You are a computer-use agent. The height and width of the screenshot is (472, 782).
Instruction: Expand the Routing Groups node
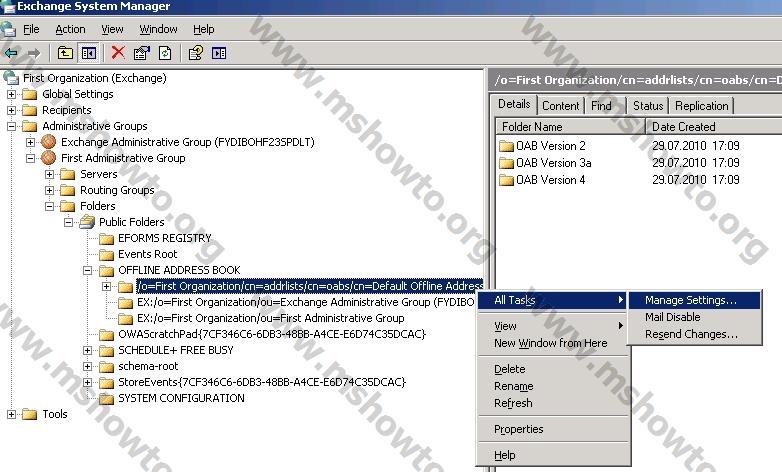49,190
